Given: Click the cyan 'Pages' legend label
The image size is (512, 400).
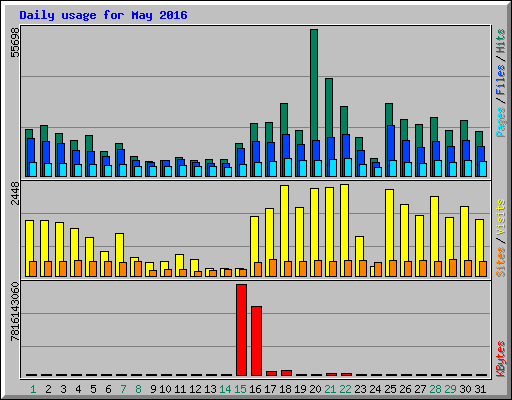Looking at the screenshot, I should (500, 122).
